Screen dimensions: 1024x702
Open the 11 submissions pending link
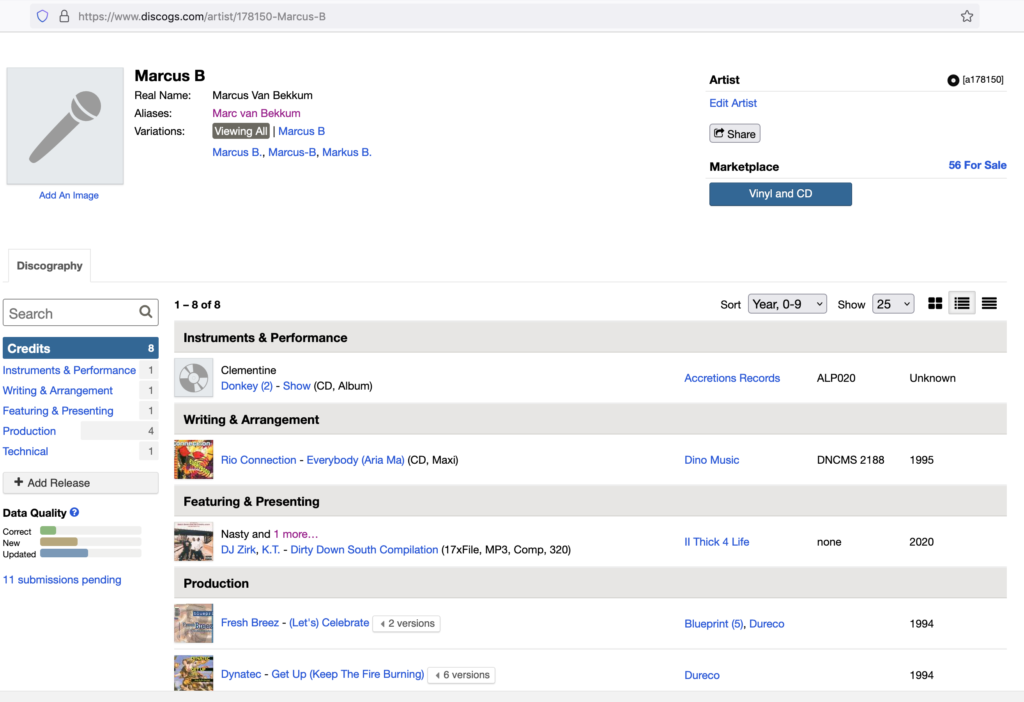62,580
